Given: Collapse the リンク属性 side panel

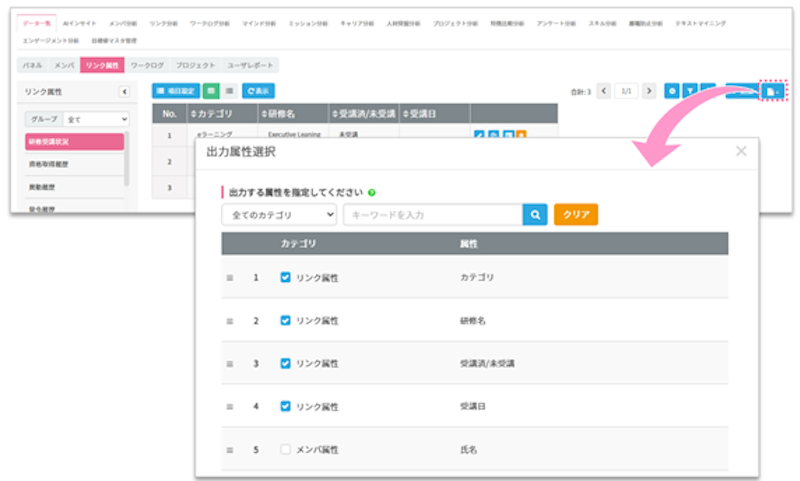Looking at the screenshot, I should pos(124,92).
